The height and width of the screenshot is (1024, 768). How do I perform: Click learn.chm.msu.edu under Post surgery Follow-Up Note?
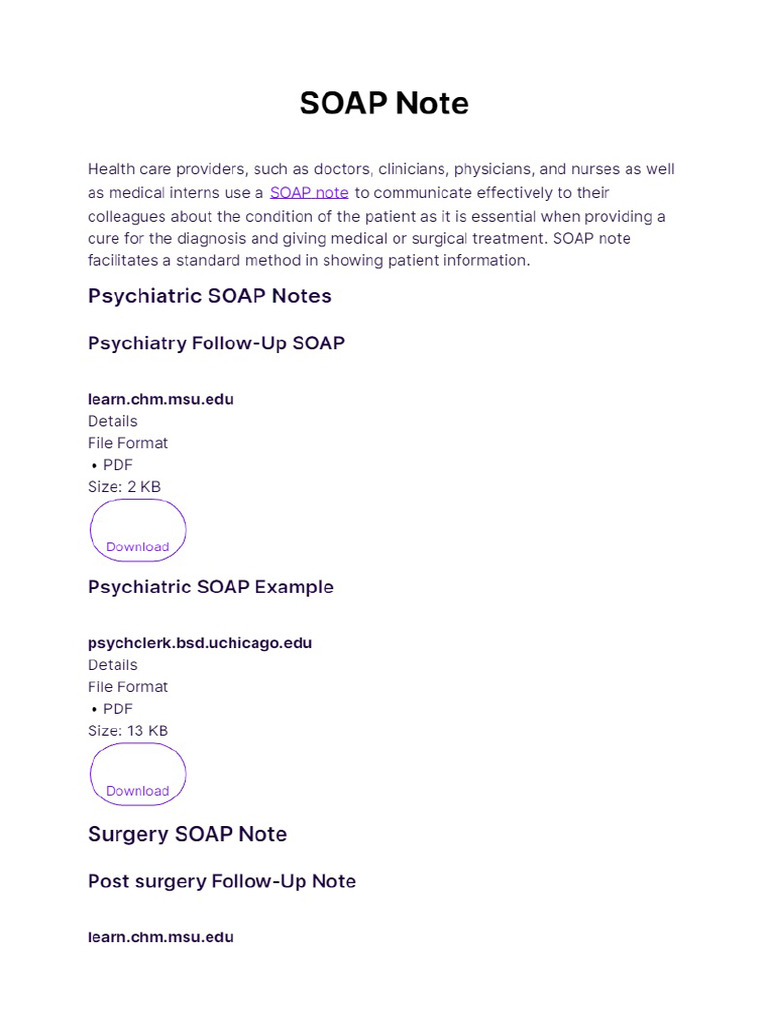point(161,937)
